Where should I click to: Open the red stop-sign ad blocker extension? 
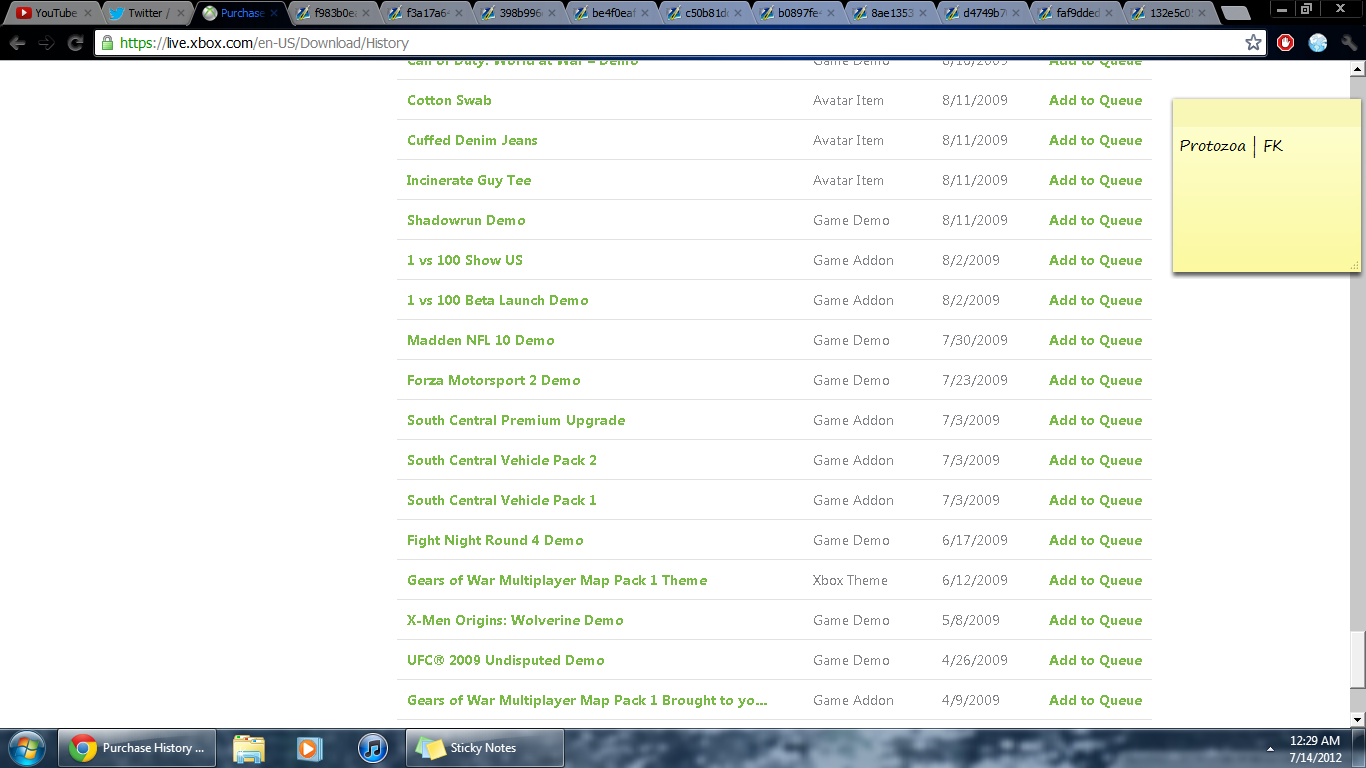(1286, 43)
